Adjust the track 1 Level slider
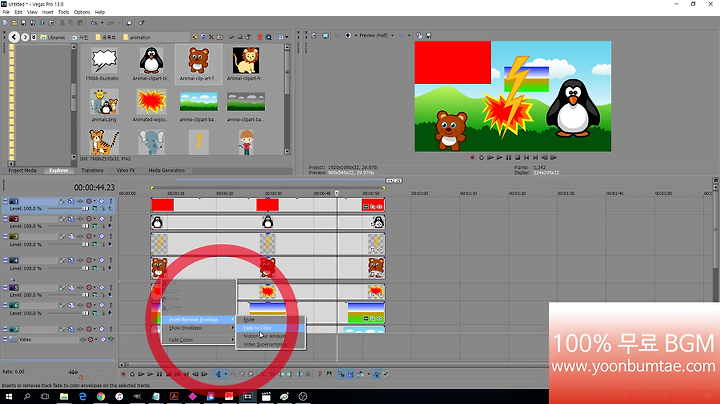This screenshot has height=404, width=720. tap(85, 208)
